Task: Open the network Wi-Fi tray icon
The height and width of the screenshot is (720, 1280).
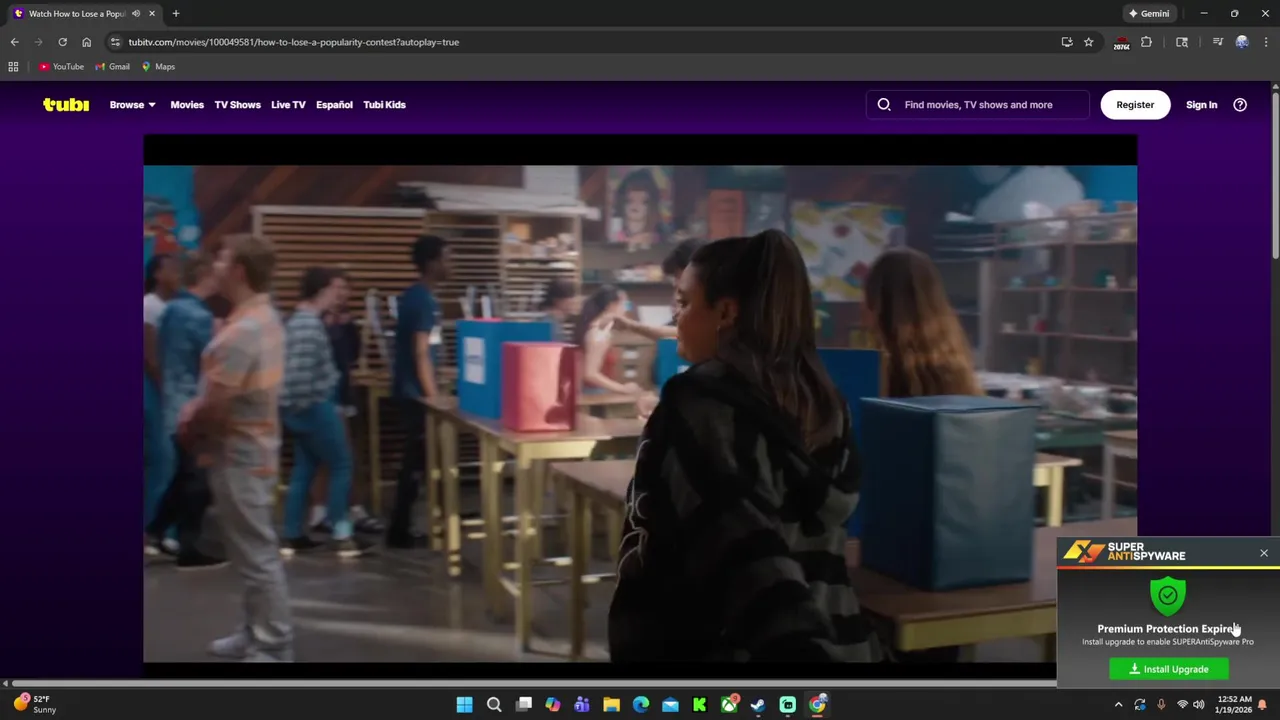Action: [1182, 704]
